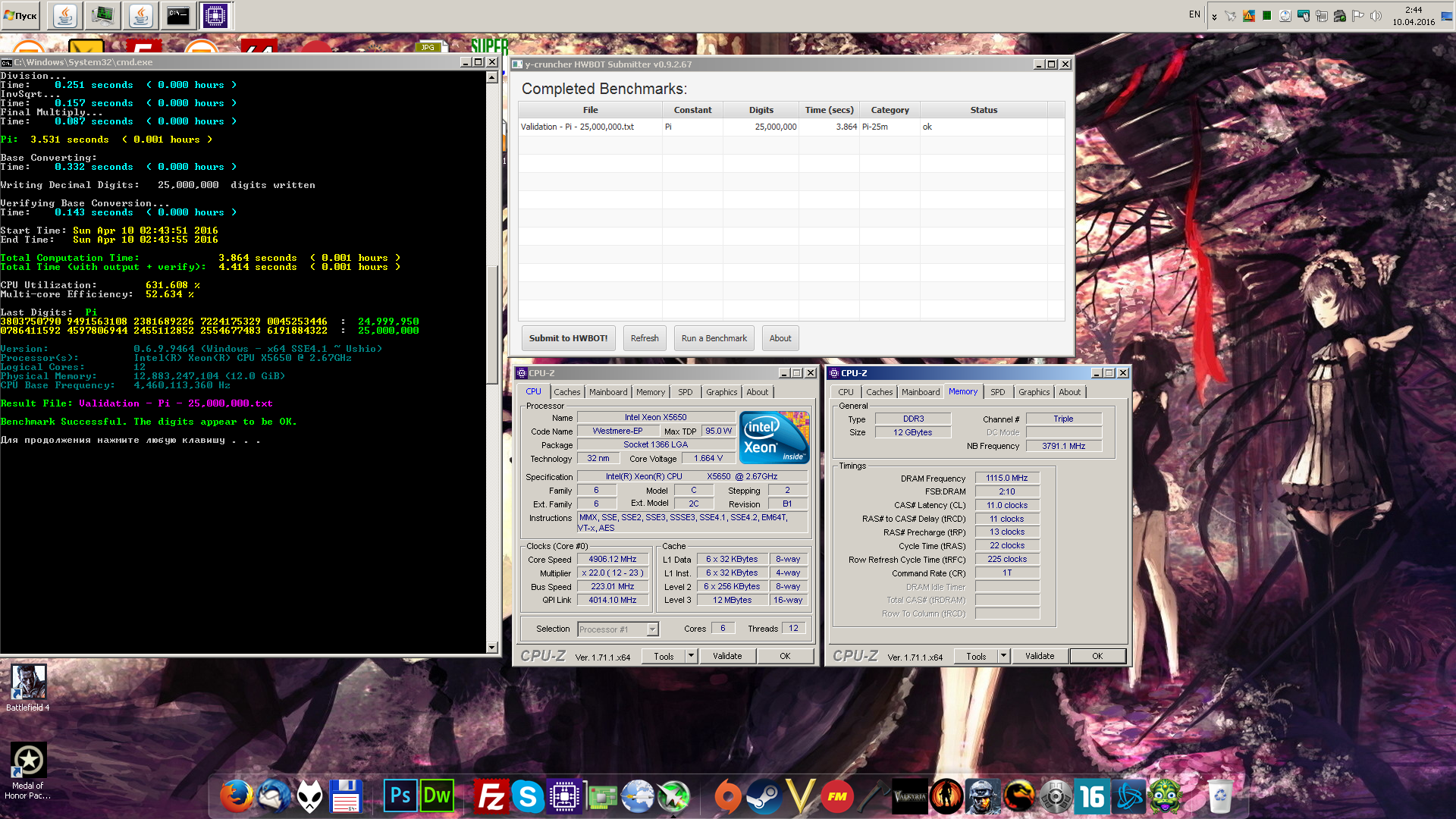This screenshot has height=819, width=1456.
Task: Click OK in right CPU-Z window
Action: [x=1097, y=656]
